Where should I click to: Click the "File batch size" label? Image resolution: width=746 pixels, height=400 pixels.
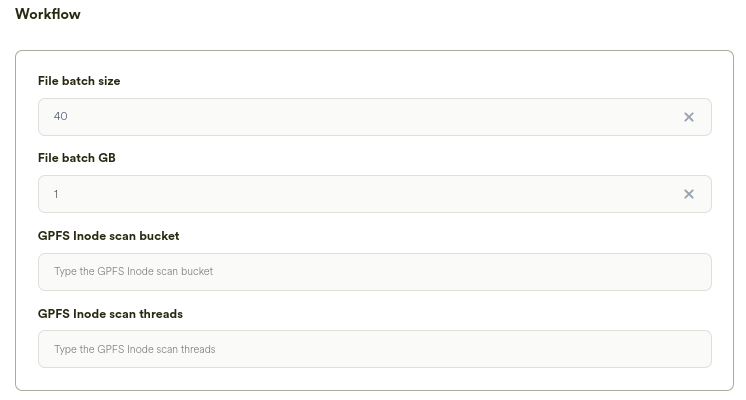(79, 81)
